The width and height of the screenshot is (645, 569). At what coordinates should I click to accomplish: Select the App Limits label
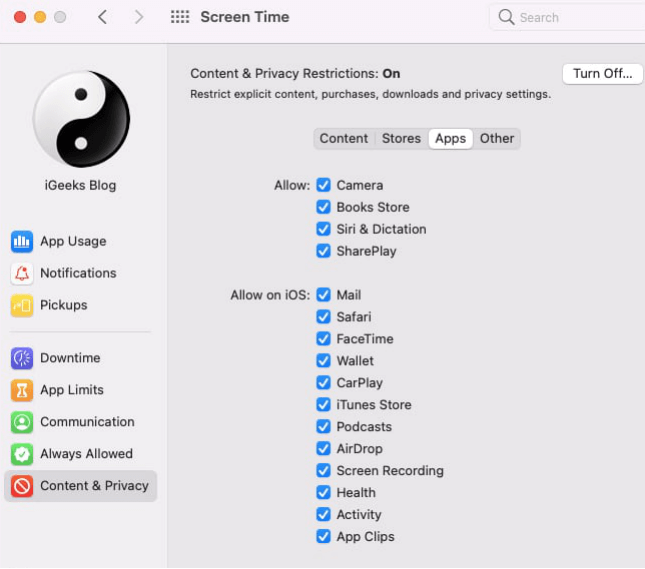72,390
